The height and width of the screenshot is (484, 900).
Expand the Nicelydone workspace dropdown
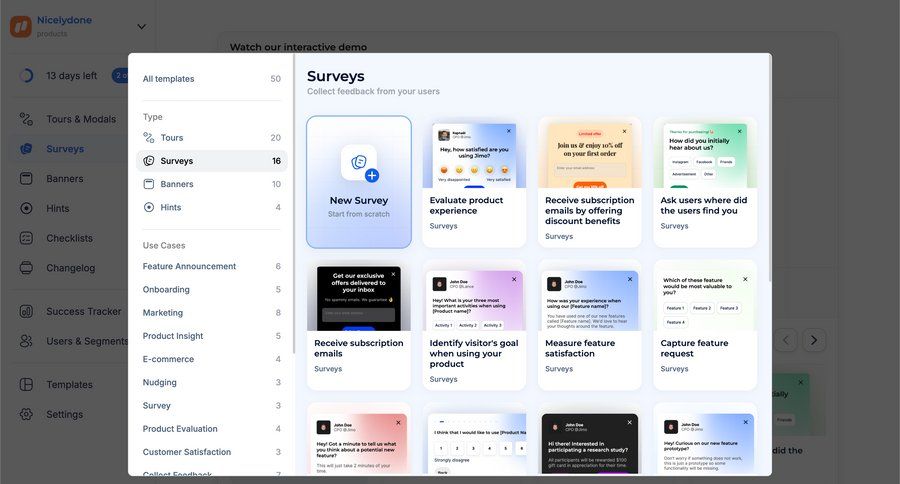pos(141,27)
